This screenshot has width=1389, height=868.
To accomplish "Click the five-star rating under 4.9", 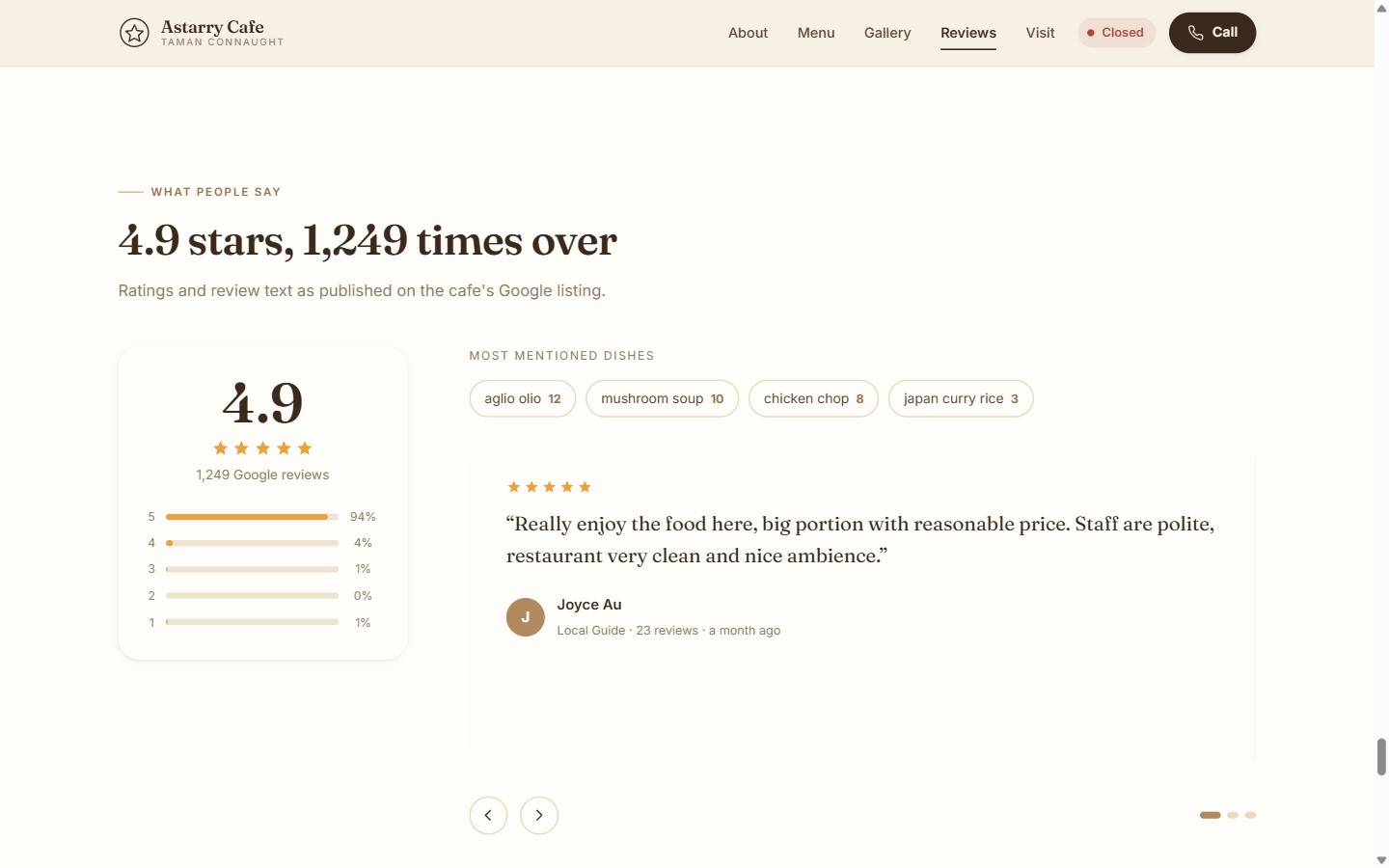I will coord(262,448).
